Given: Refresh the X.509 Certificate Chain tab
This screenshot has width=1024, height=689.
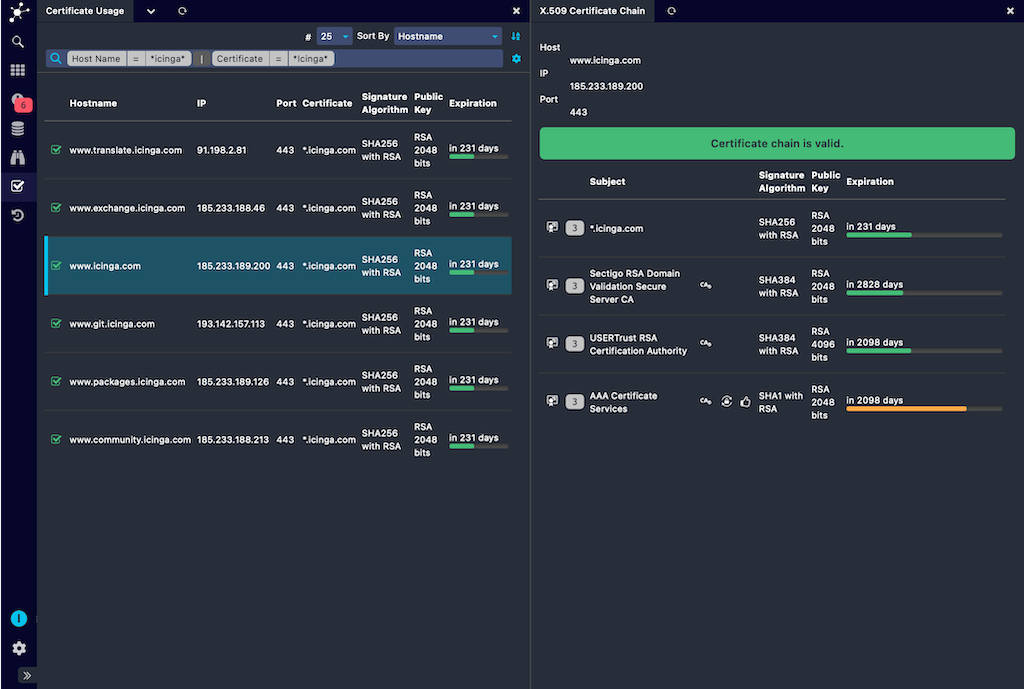Looking at the screenshot, I should tap(671, 11).
